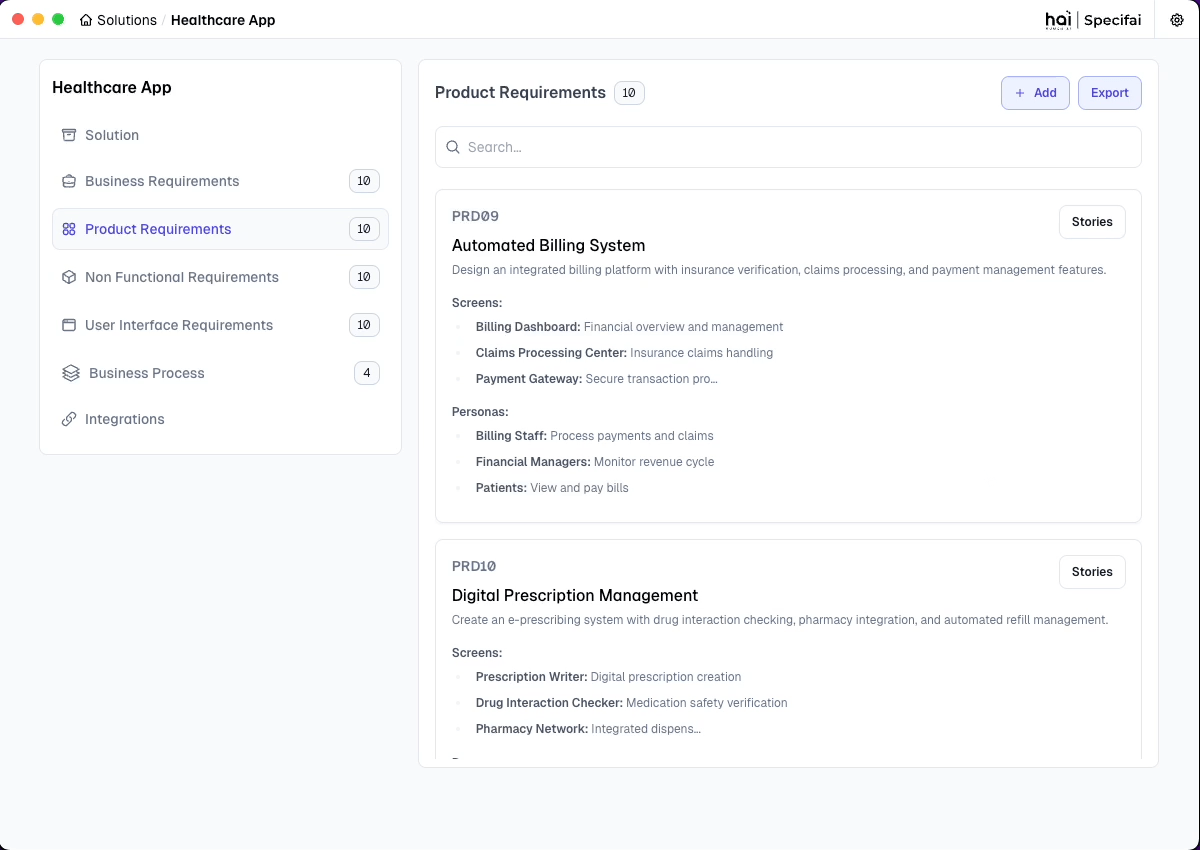This screenshot has width=1200, height=850.
Task: Click the Digital Prescription Management description text
Action: tap(780, 620)
